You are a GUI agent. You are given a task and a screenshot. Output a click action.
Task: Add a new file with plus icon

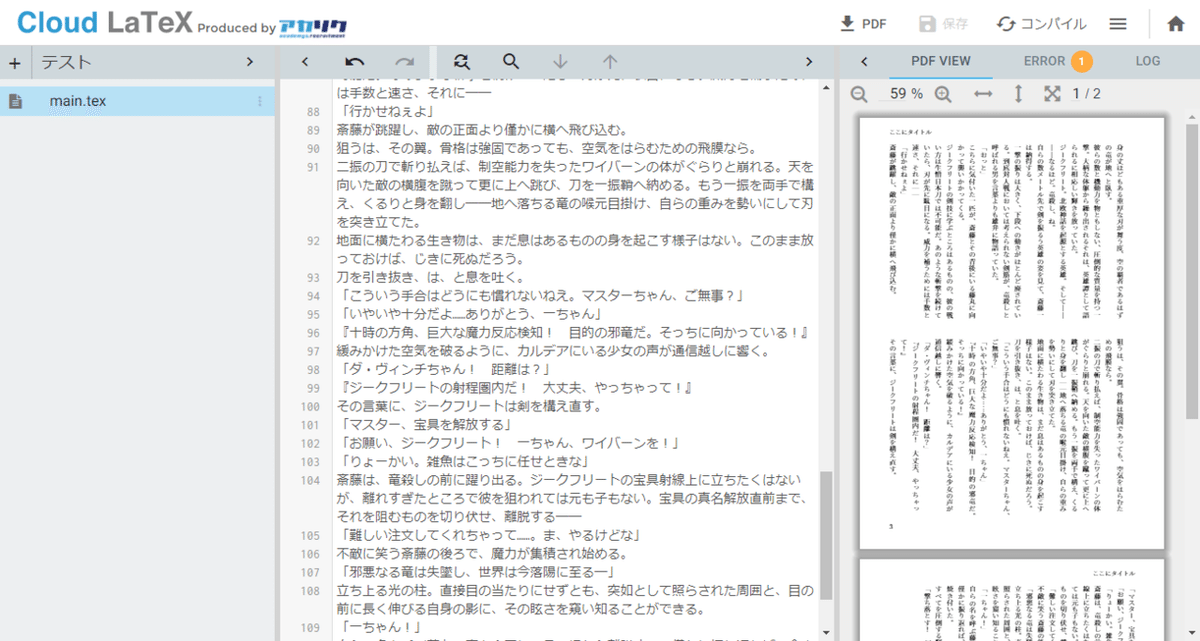coord(14,63)
